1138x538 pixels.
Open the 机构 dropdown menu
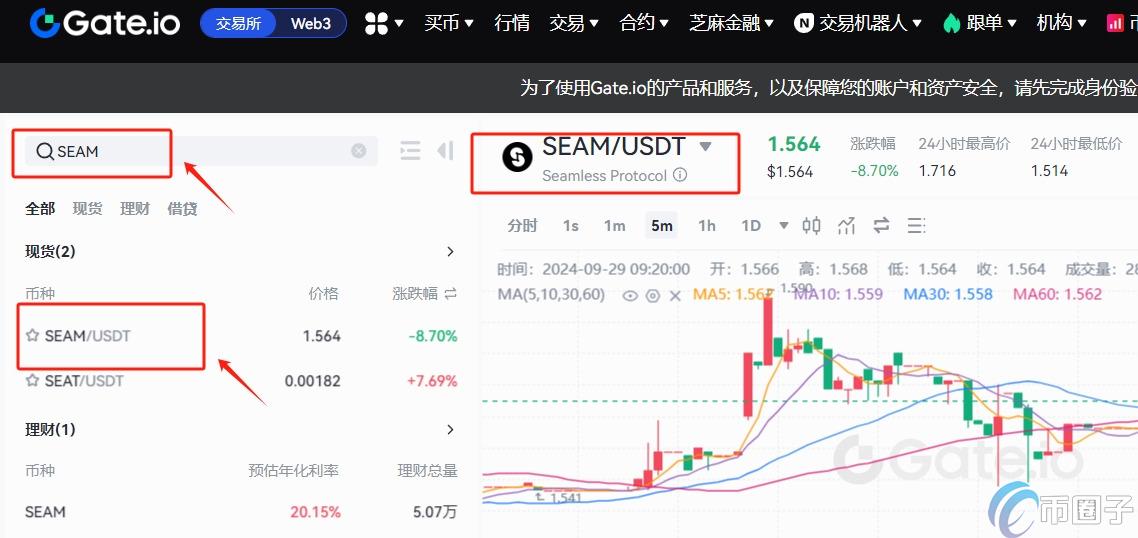tap(1061, 23)
